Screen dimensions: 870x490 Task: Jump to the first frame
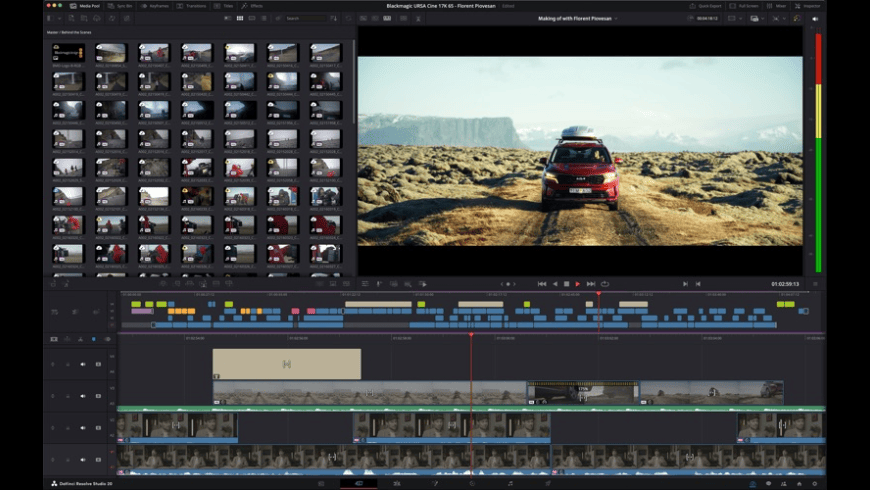(542, 284)
